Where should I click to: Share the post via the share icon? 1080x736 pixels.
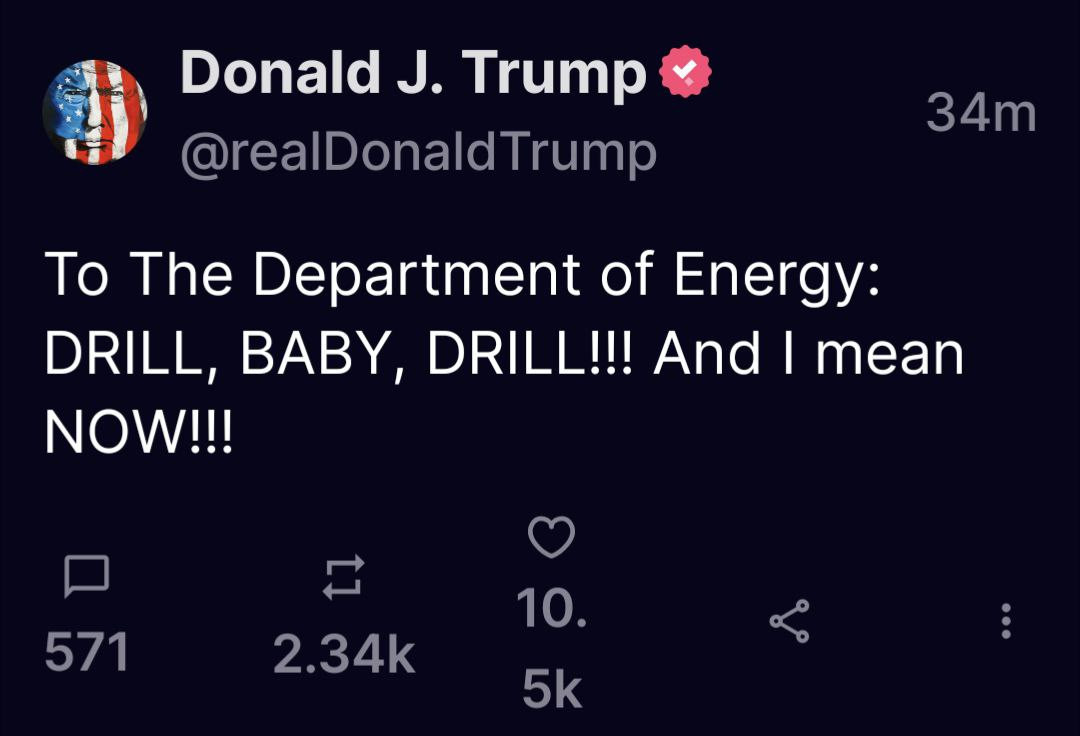pos(789,622)
